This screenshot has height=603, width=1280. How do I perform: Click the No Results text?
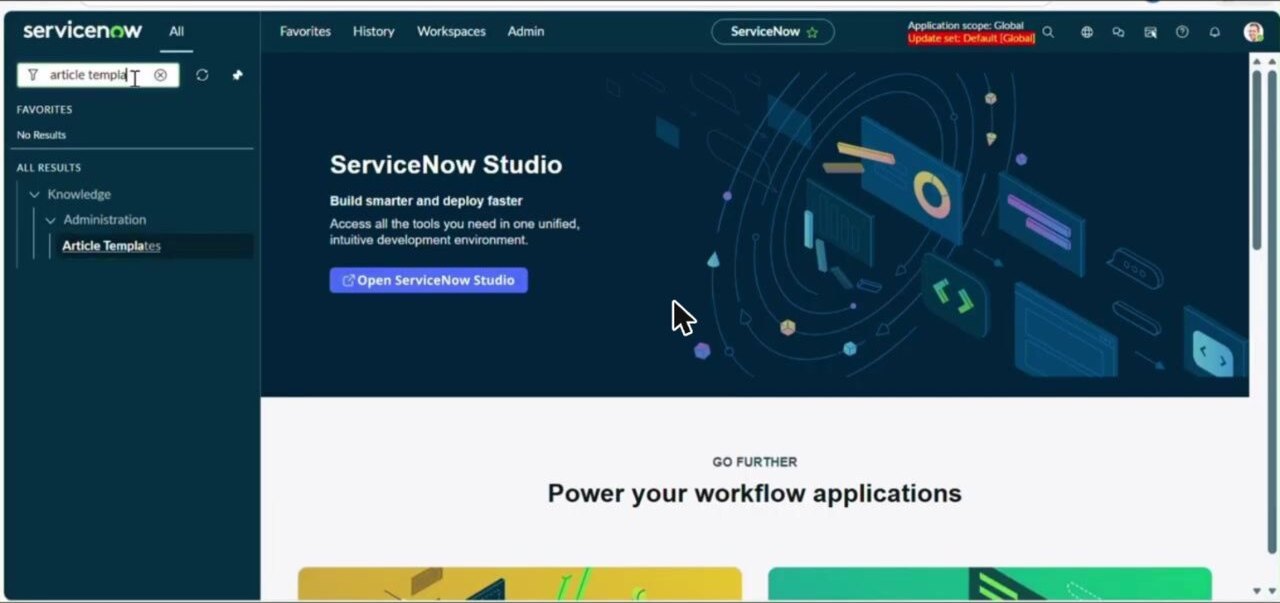pyautogui.click(x=41, y=135)
